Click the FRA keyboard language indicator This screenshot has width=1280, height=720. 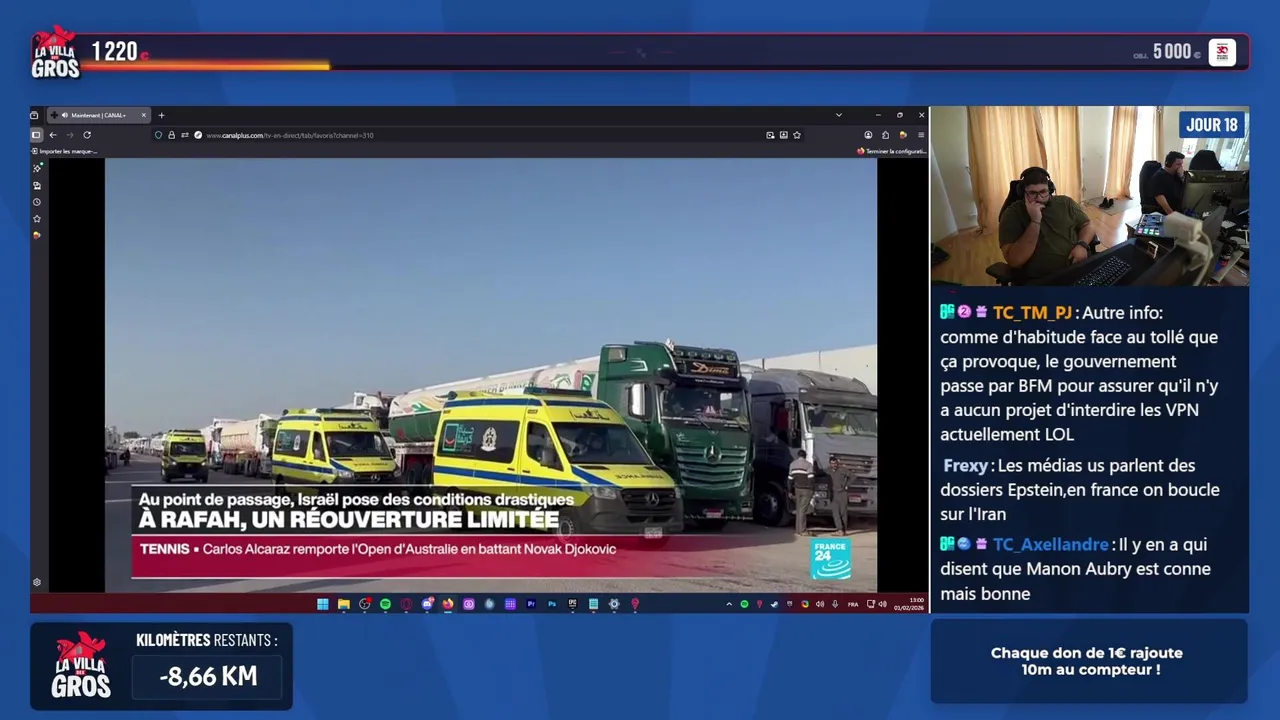(853, 604)
